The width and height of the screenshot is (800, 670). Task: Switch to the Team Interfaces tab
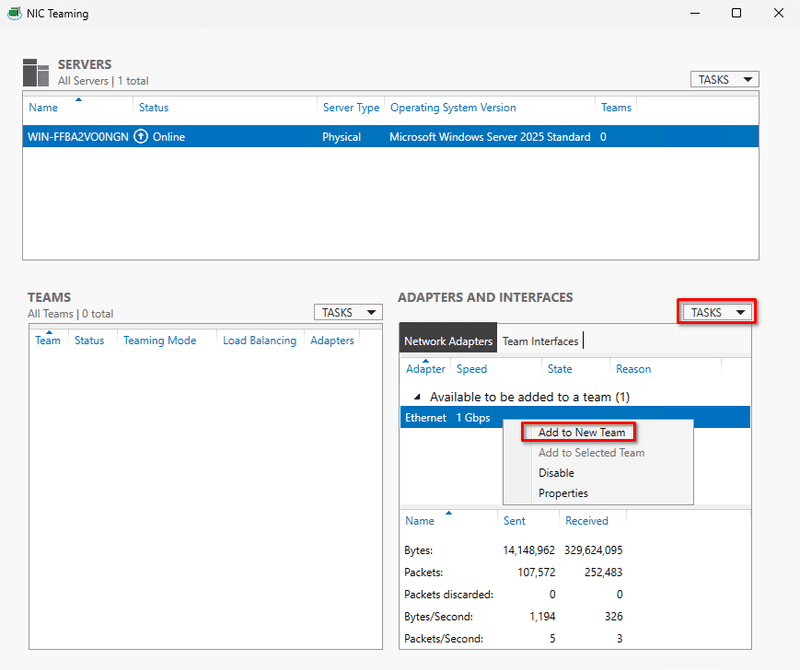(541, 340)
